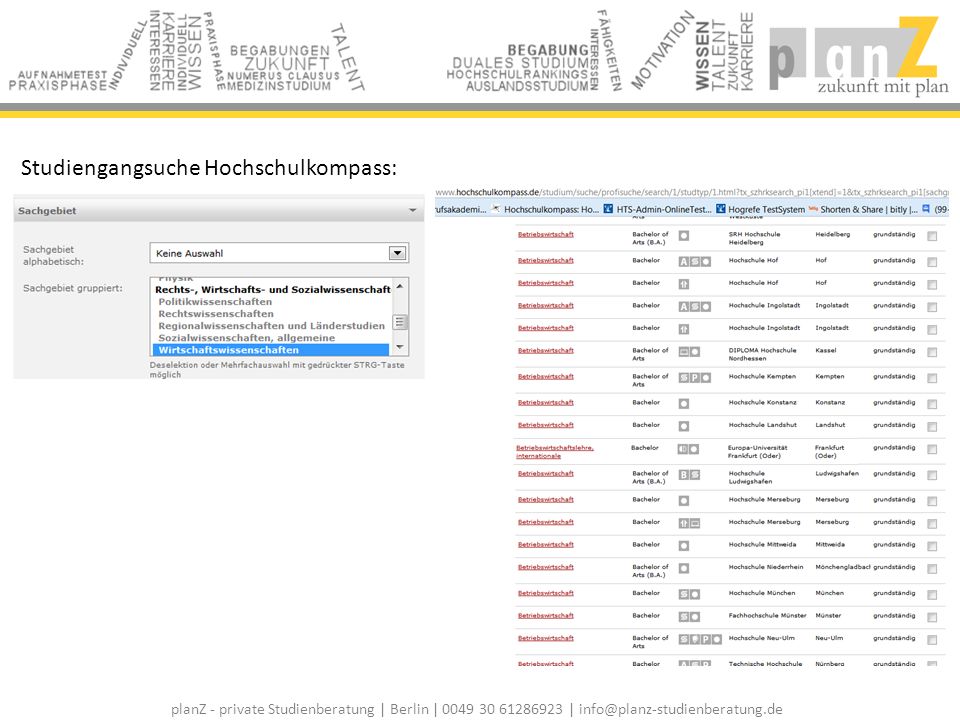Click the circle icon in the Fachhochschule Münster row
960x720 pixels.
coord(695,617)
